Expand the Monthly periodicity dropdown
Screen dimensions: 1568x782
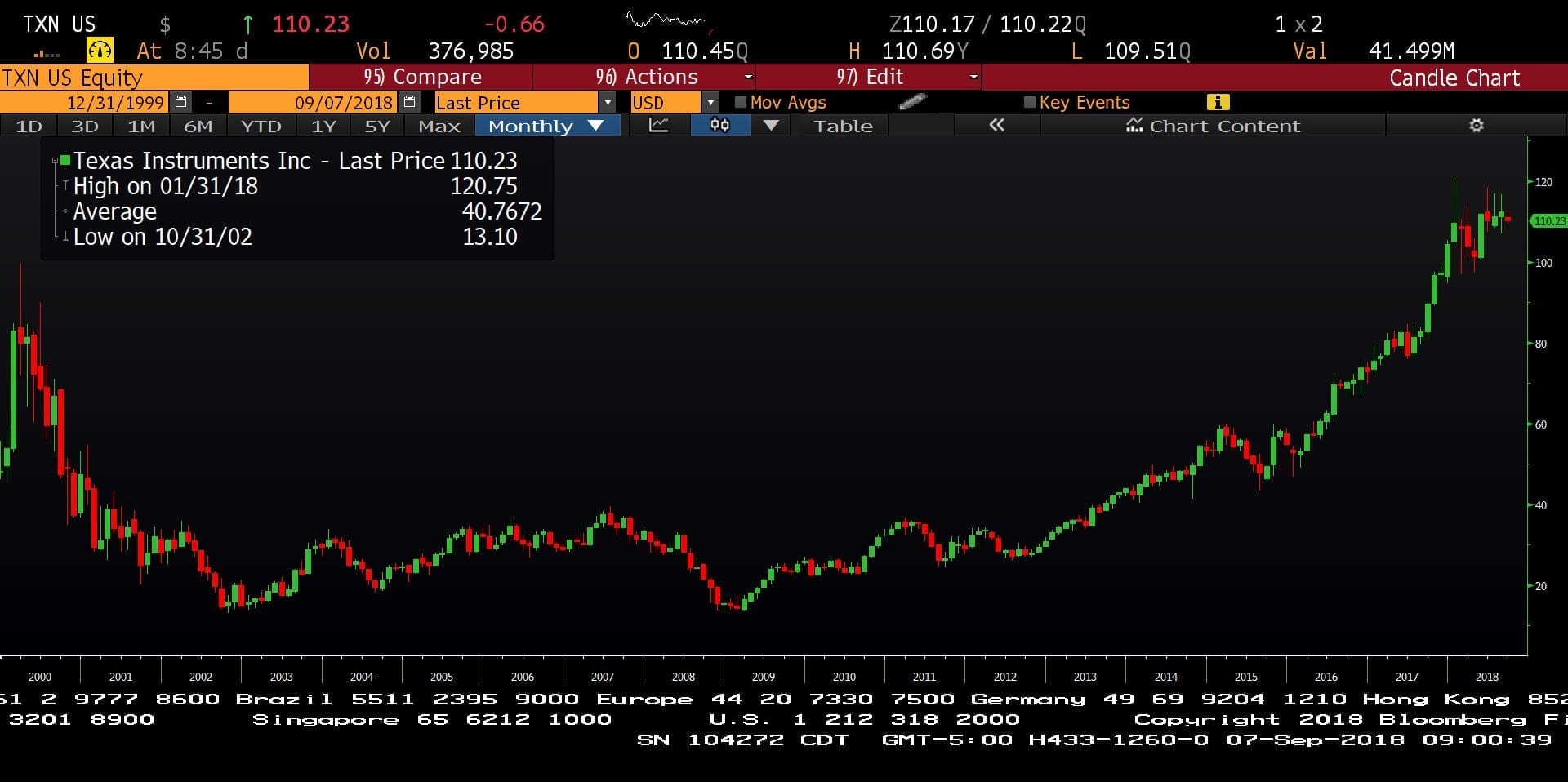pos(595,126)
